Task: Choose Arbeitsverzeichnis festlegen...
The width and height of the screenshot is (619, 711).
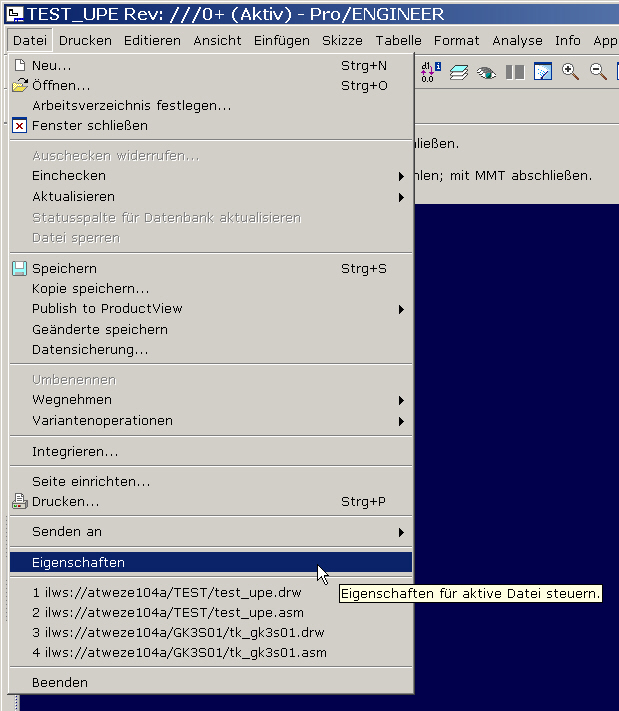Action: coord(211,106)
